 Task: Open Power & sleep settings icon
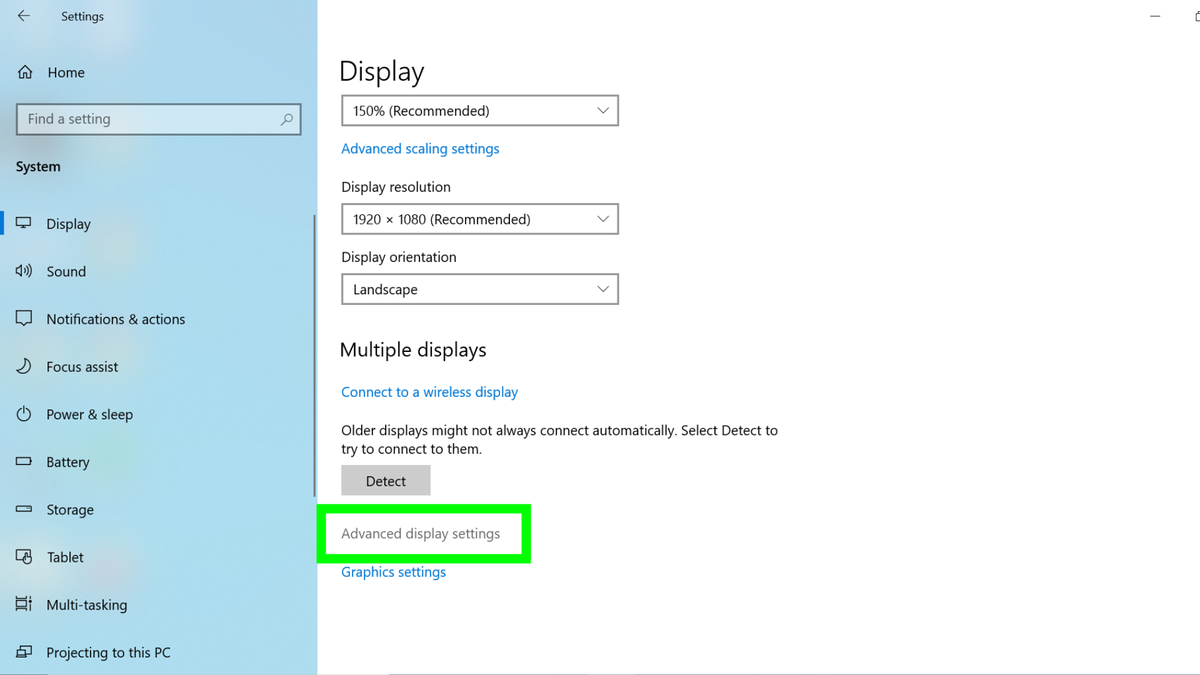tap(23, 414)
